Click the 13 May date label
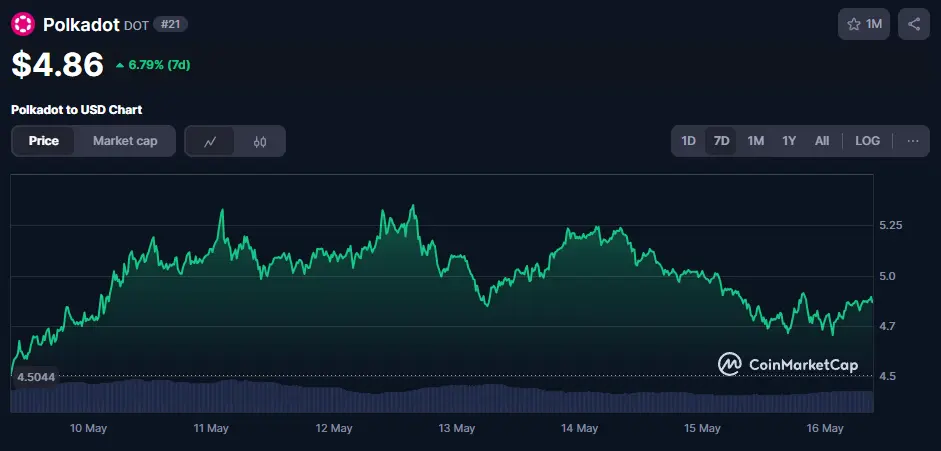Screen dimensions: 941x451 click(457, 428)
